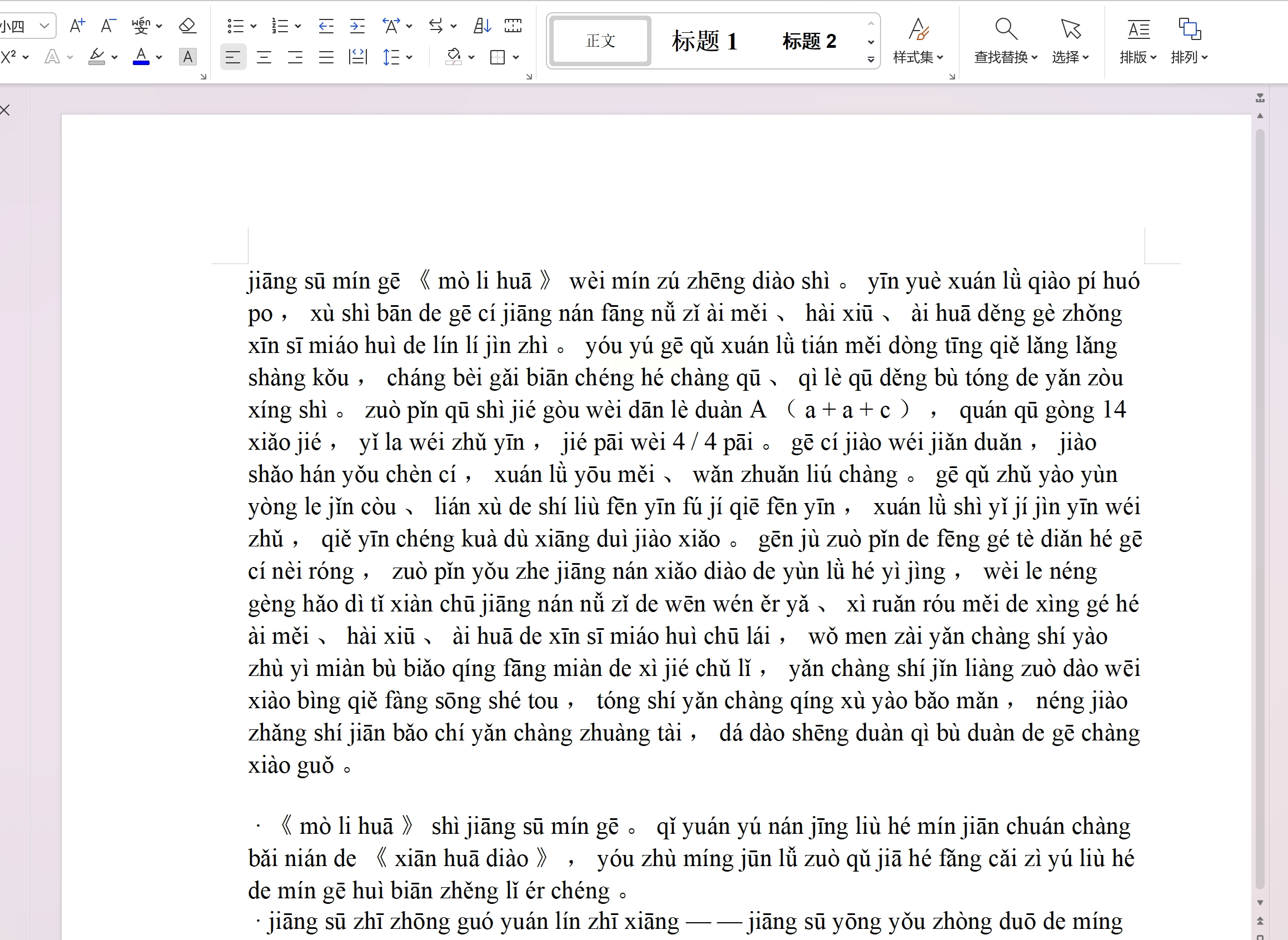The width and height of the screenshot is (1288, 940).
Task: Click the sort text icon
Action: (x=482, y=26)
